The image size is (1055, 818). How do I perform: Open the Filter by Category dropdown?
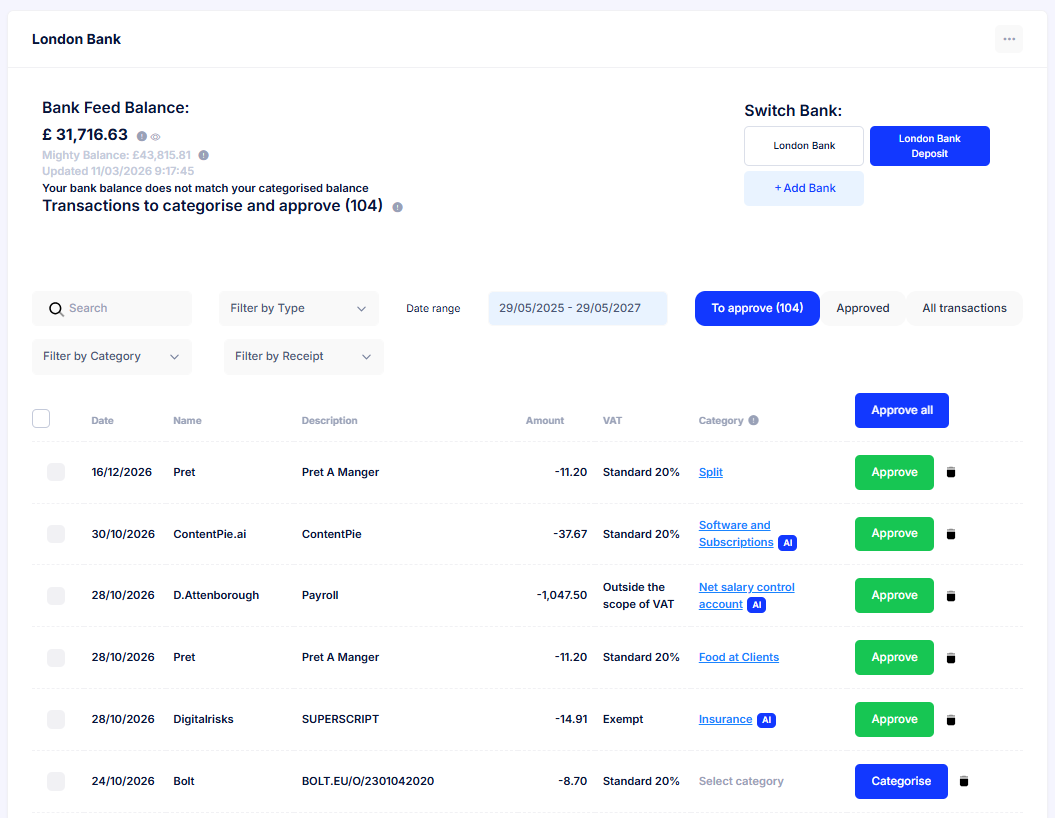coord(112,357)
